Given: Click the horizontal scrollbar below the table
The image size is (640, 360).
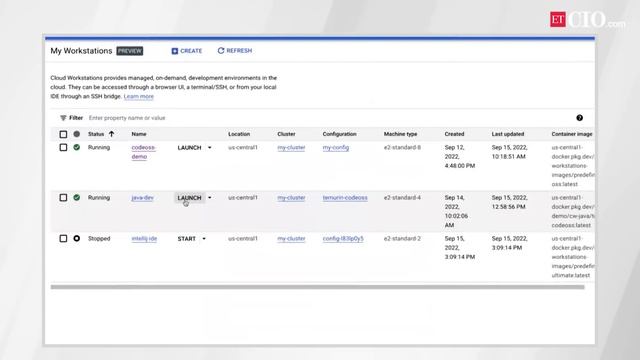Looking at the screenshot, I should 317,287.
